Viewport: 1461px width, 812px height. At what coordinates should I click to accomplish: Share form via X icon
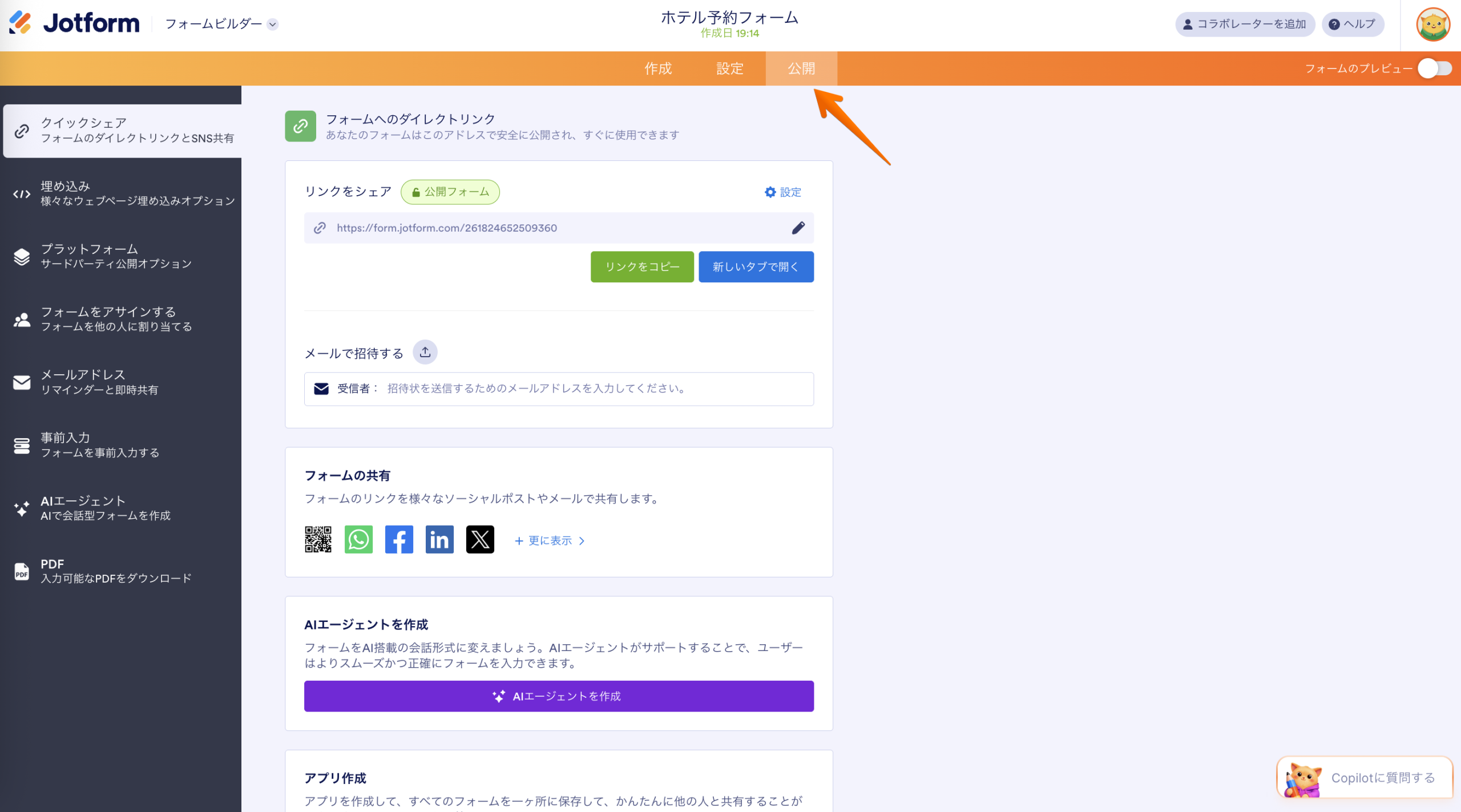[x=480, y=539]
